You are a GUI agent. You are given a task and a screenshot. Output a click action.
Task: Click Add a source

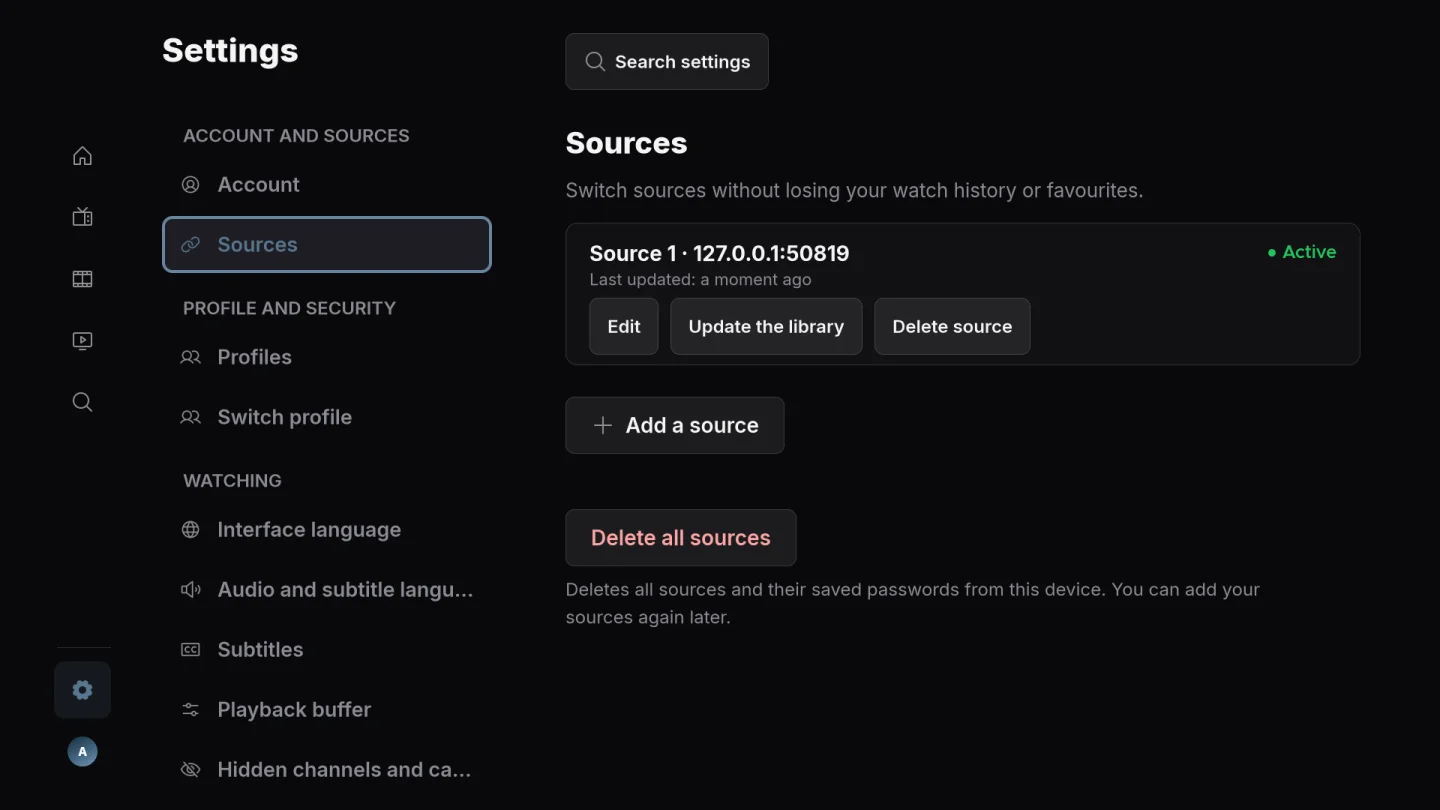click(675, 425)
